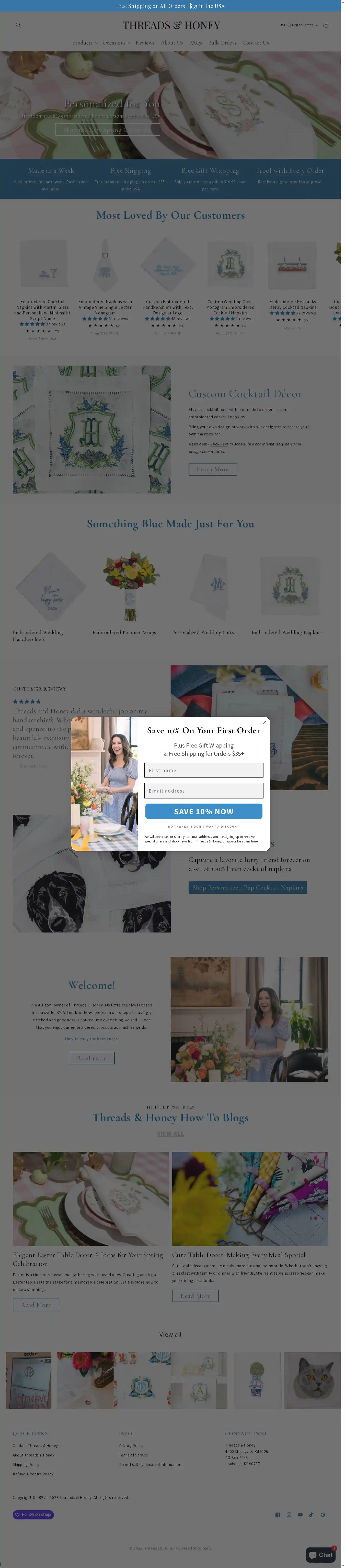
Task: Decline with No Thanks discount link
Action: 204,827
